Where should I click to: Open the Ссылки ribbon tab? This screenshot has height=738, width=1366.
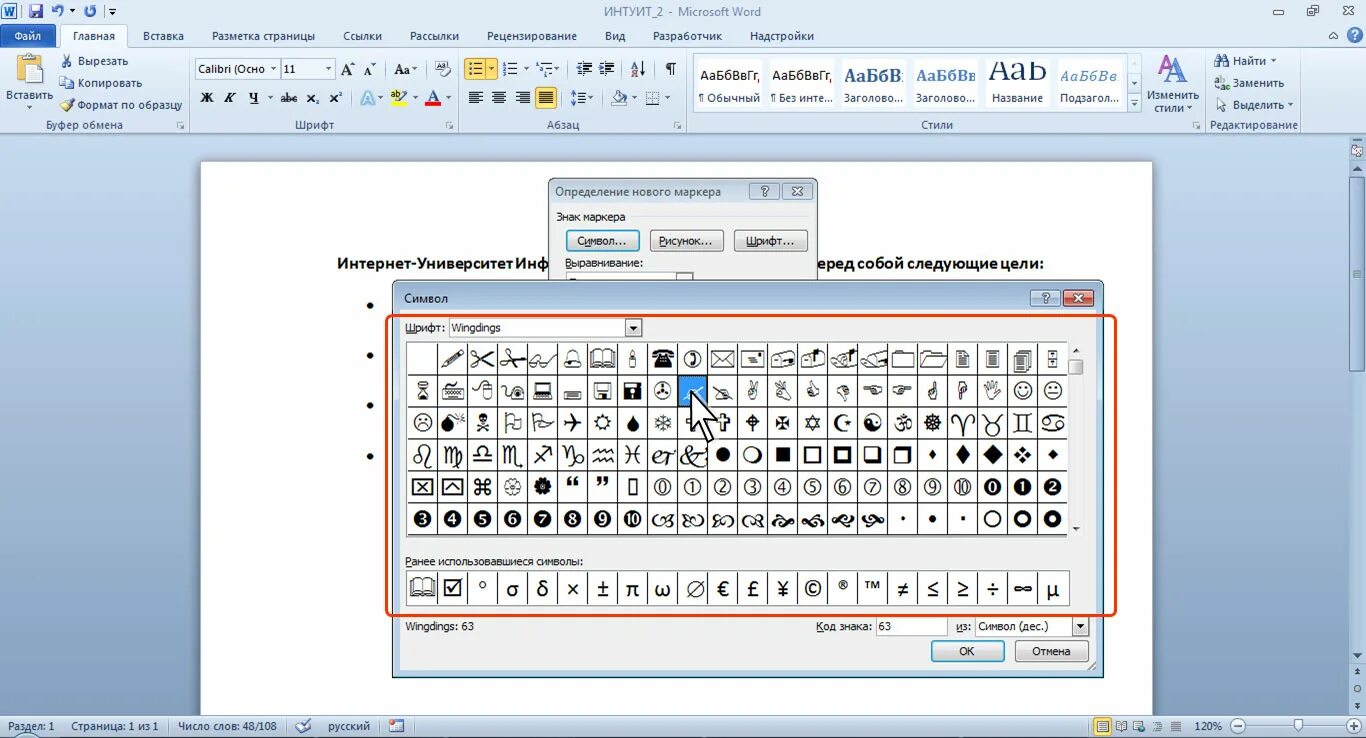pos(362,36)
